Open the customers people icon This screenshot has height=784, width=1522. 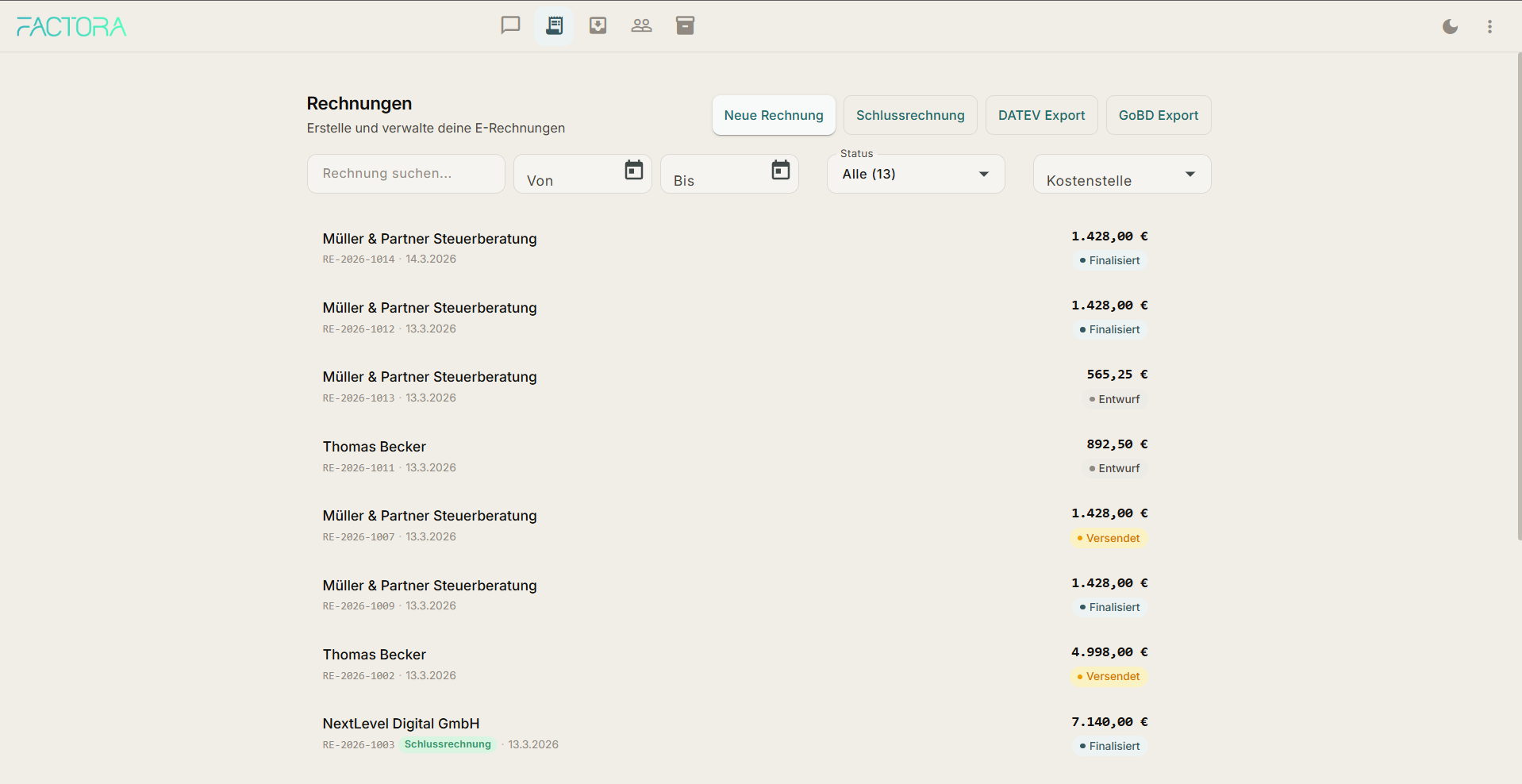click(641, 25)
